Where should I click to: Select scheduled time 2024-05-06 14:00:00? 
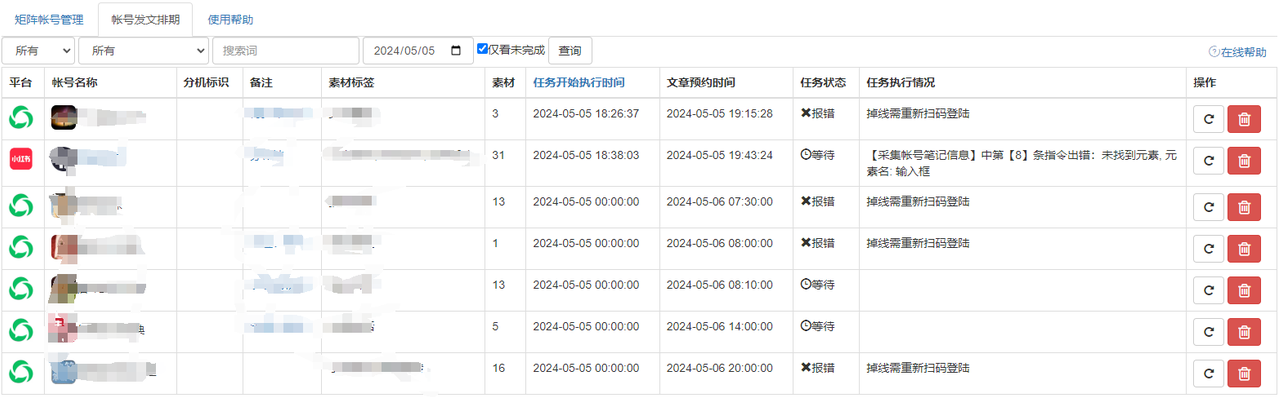pyautogui.click(x=719, y=326)
